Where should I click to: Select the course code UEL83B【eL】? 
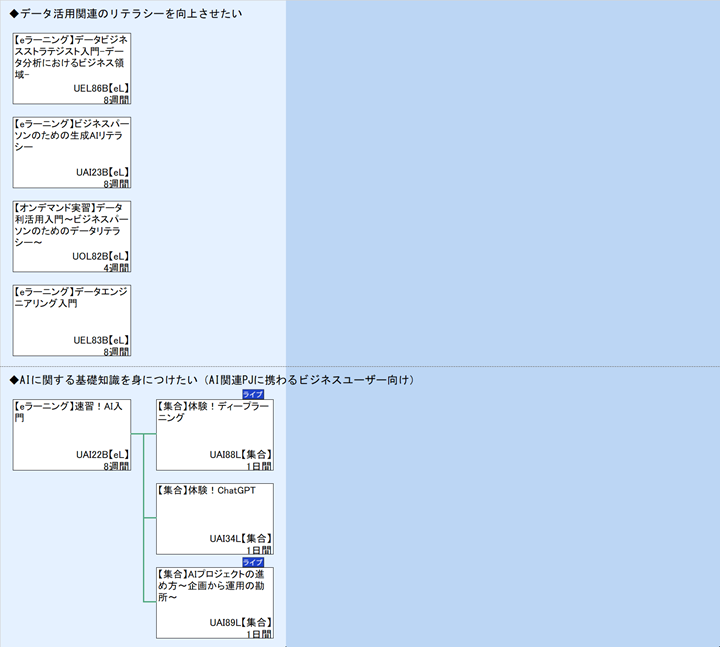101,340
